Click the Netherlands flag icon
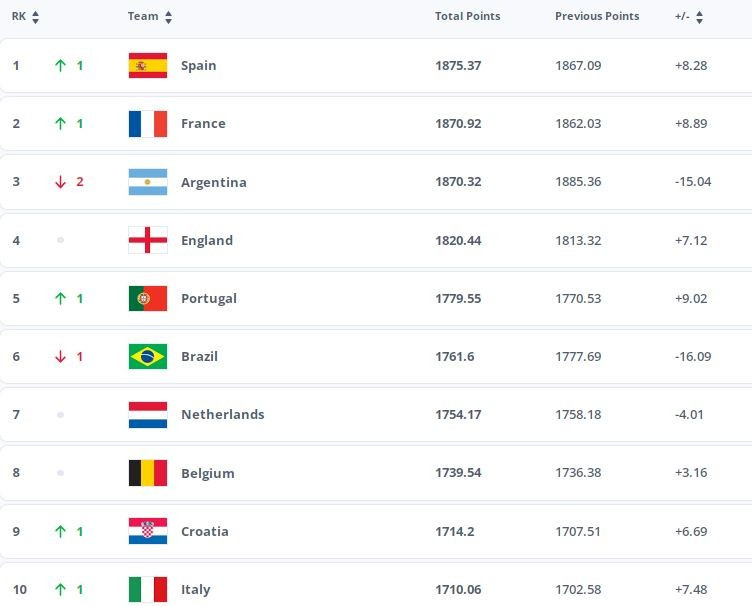752x606 pixels. pos(148,415)
